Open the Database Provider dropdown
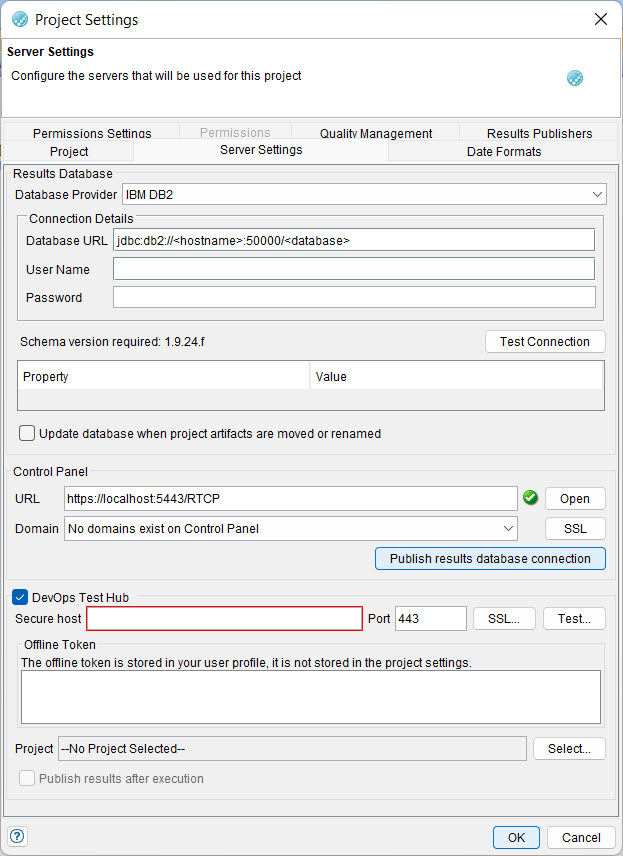The image size is (623, 856). pyautogui.click(x=597, y=194)
